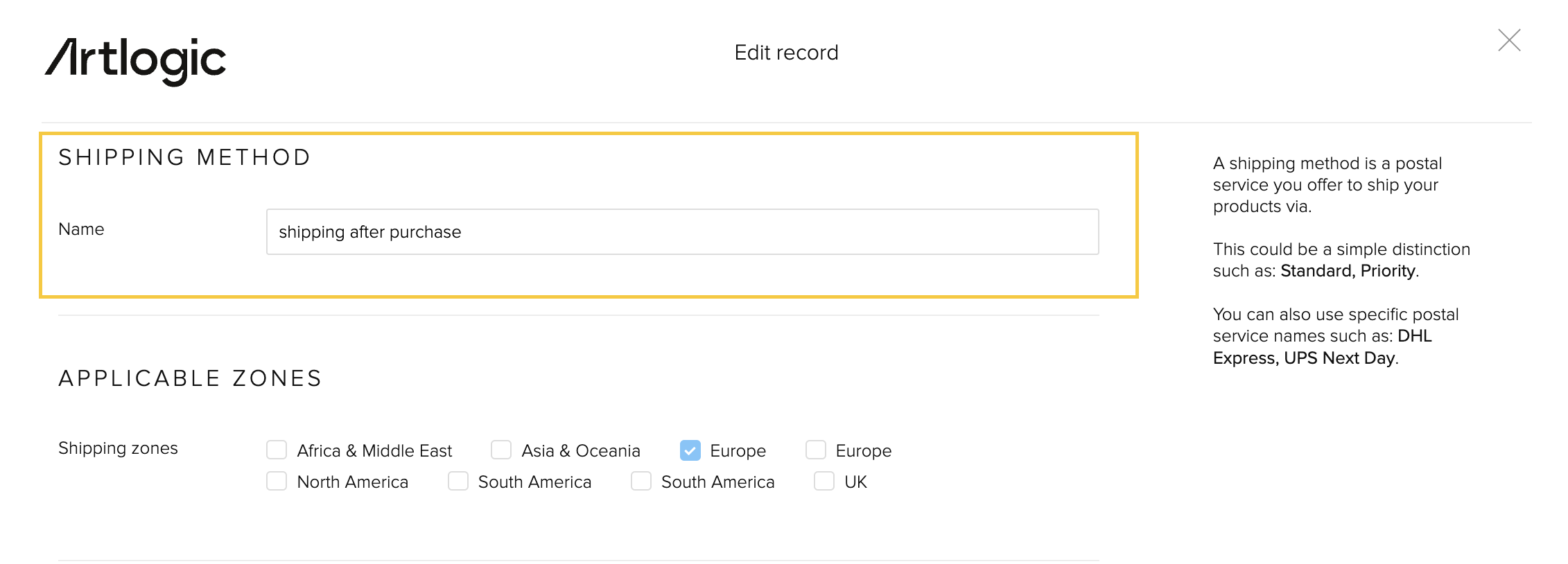Check South America box beside UK
This screenshot has height=564, width=1568.
point(641,482)
